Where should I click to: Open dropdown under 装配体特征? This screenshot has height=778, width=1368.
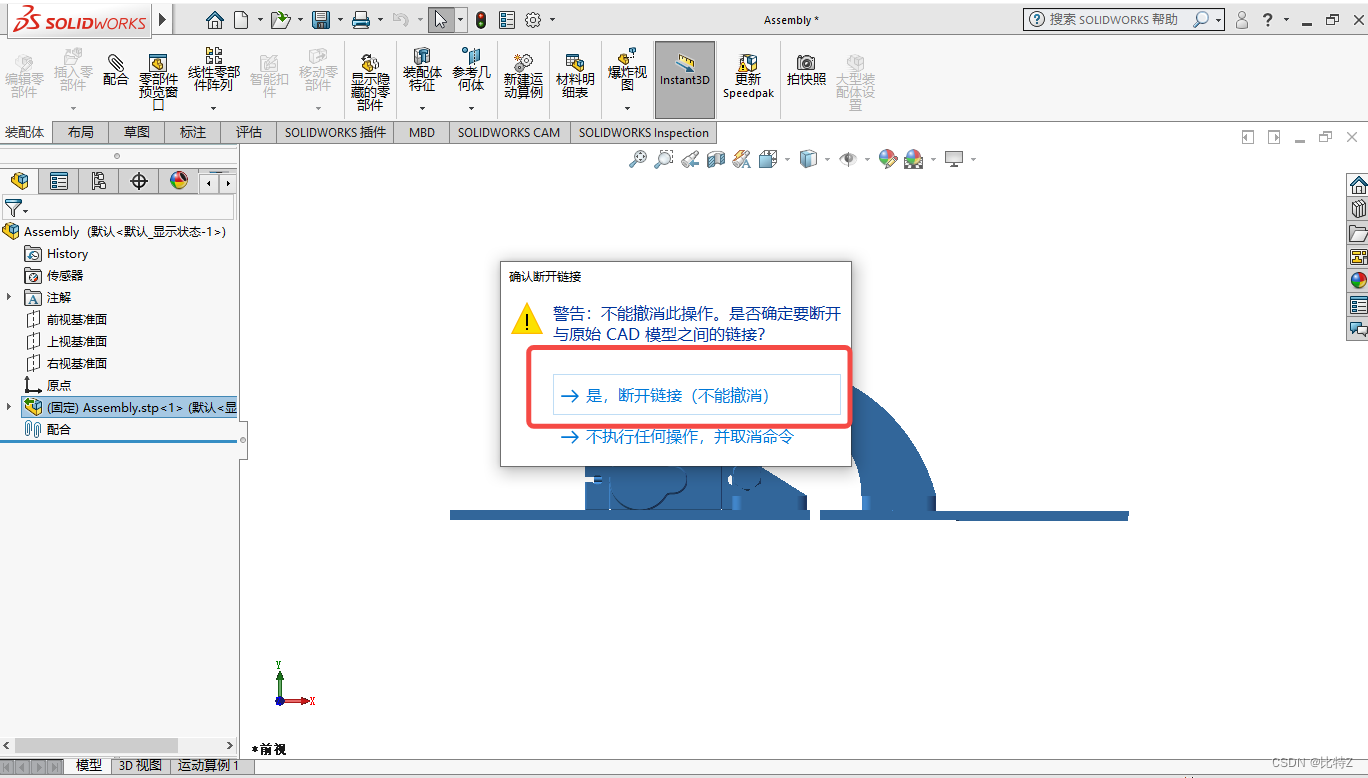pos(422,108)
